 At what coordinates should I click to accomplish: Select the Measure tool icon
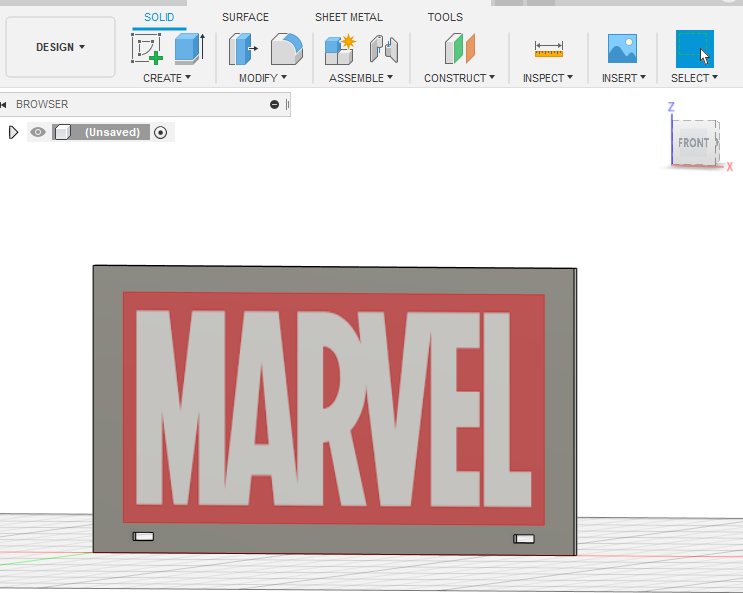click(x=549, y=49)
